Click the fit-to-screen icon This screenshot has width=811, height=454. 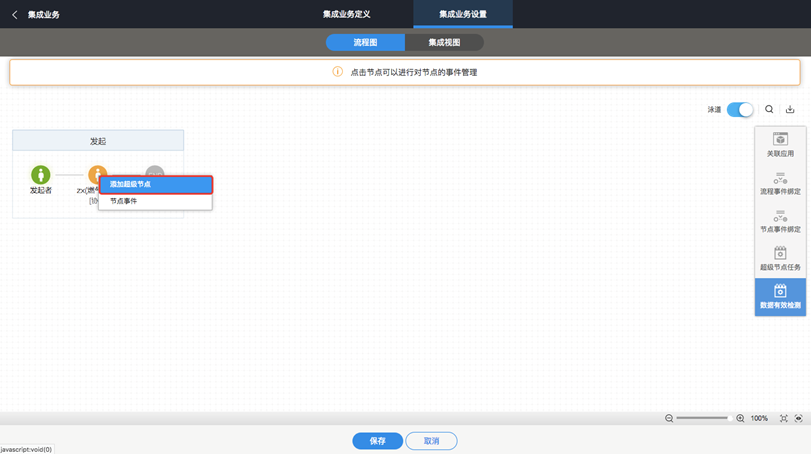pyautogui.click(x=784, y=418)
